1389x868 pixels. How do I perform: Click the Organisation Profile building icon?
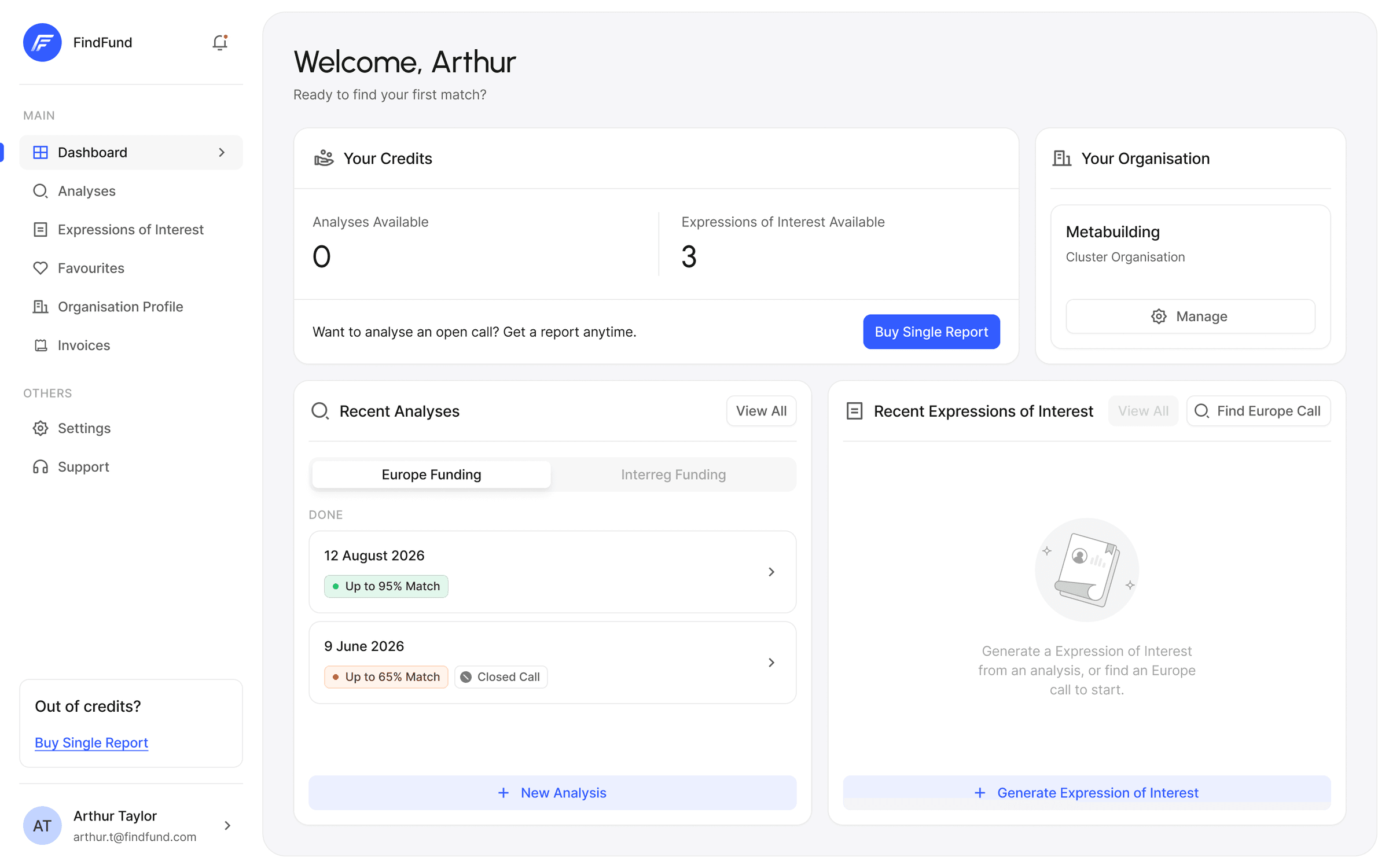point(41,307)
